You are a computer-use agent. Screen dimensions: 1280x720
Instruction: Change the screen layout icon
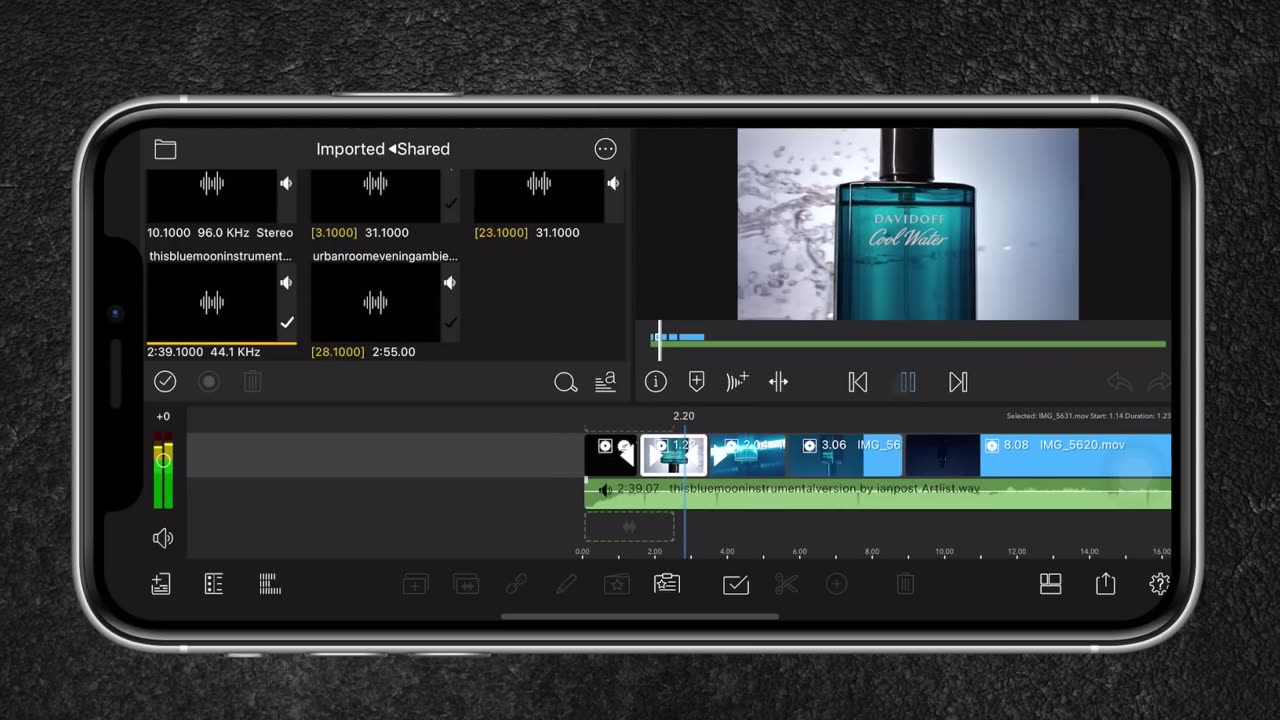click(1050, 584)
